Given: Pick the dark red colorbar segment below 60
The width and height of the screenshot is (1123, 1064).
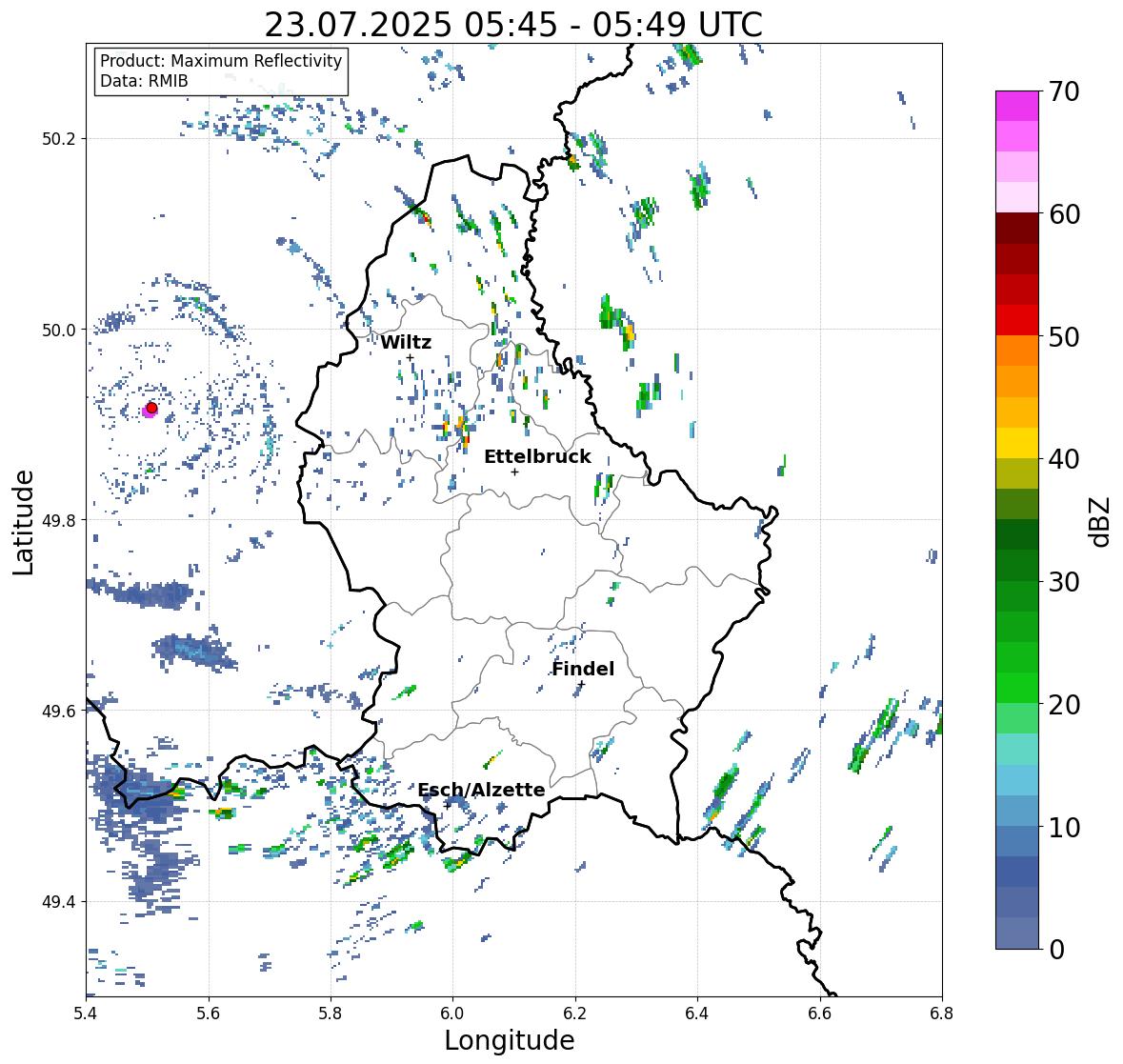Looking at the screenshot, I should click(1017, 229).
